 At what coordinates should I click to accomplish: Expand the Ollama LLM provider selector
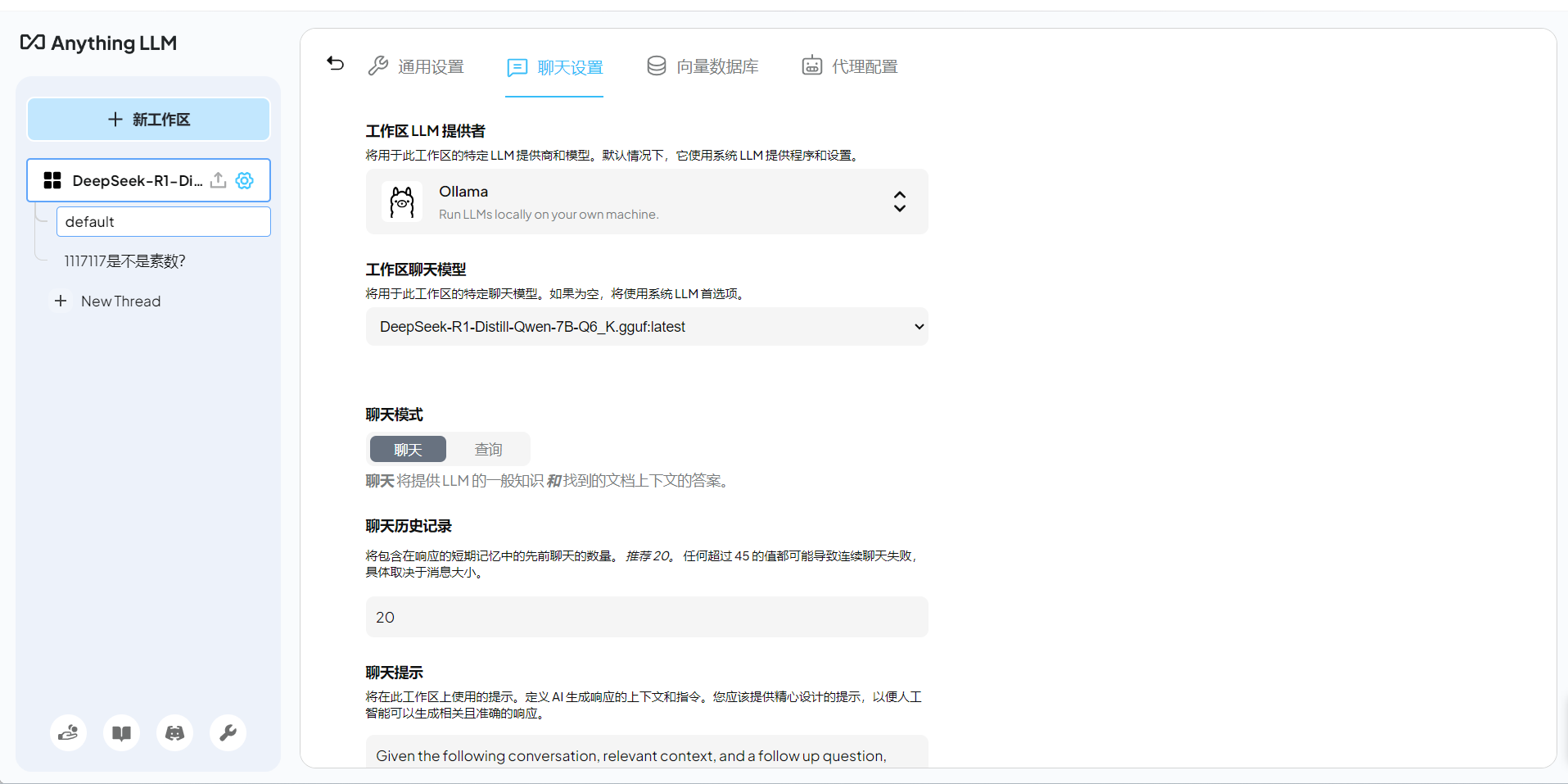[647, 202]
